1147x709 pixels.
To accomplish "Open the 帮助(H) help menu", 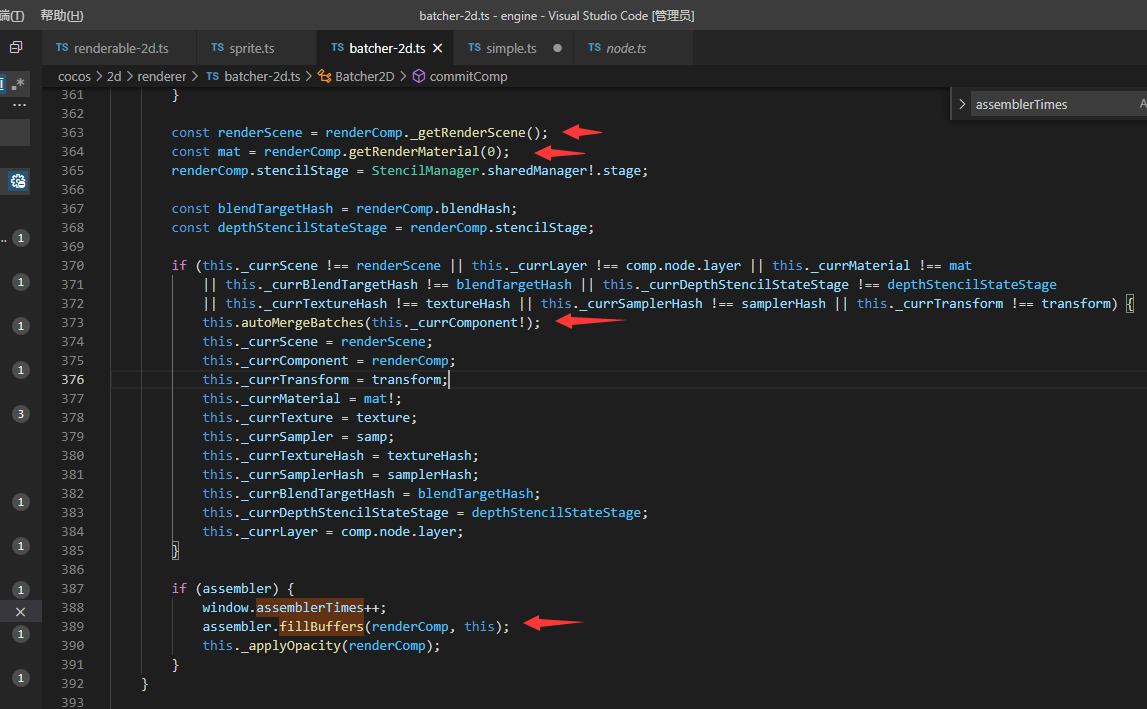I will click(x=62, y=15).
